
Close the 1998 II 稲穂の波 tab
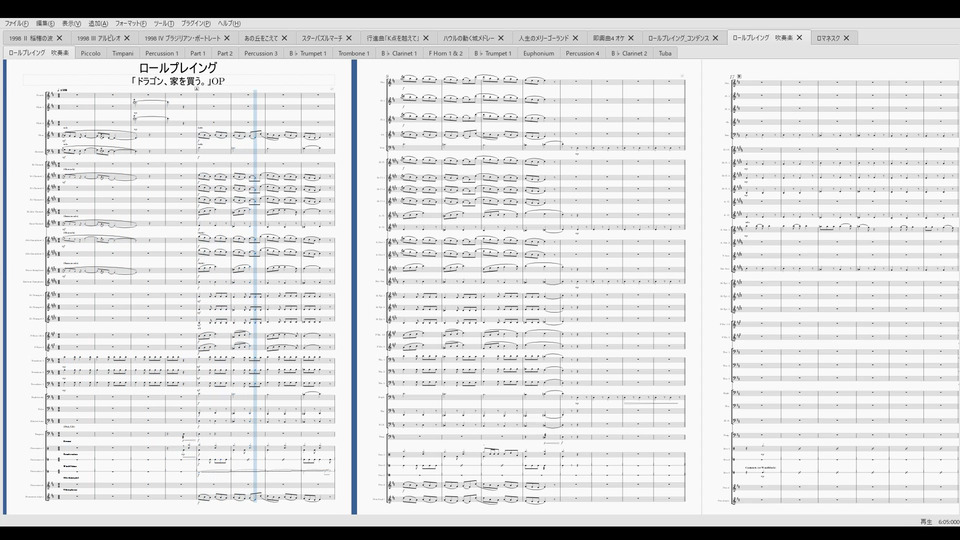[59, 38]
